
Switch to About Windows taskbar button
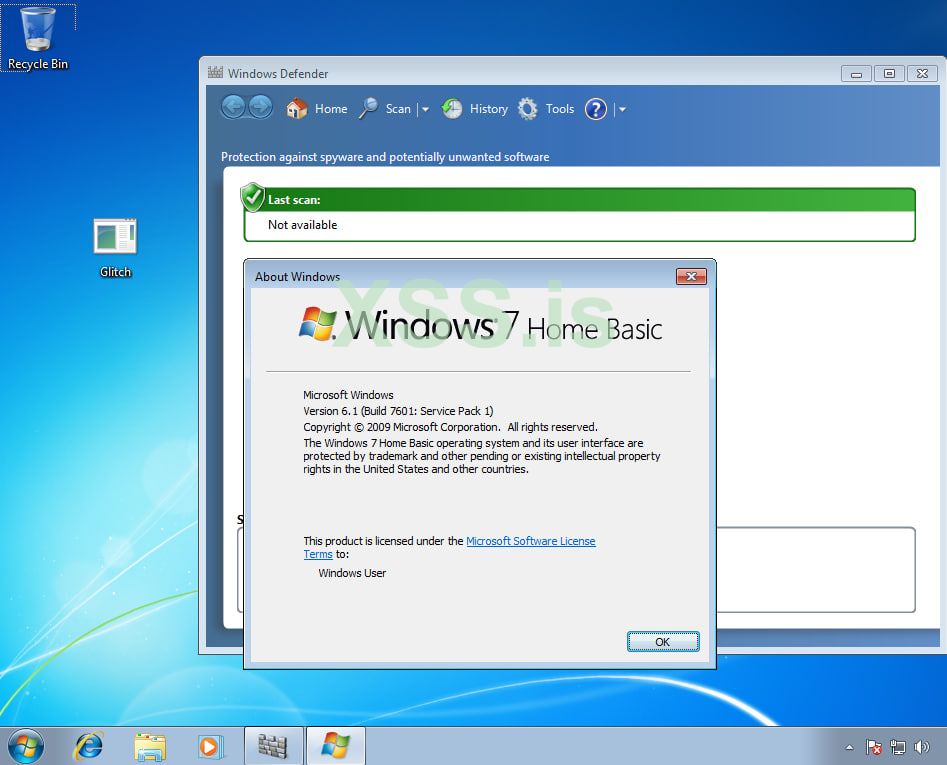point(335,746)
